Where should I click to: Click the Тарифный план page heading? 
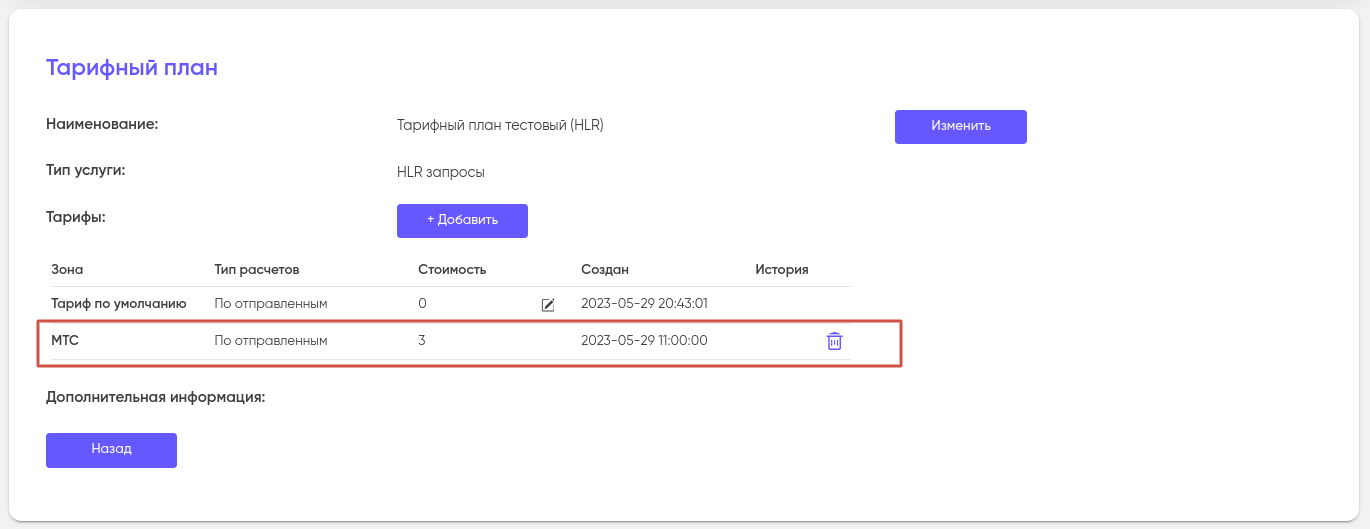point(132,68)
